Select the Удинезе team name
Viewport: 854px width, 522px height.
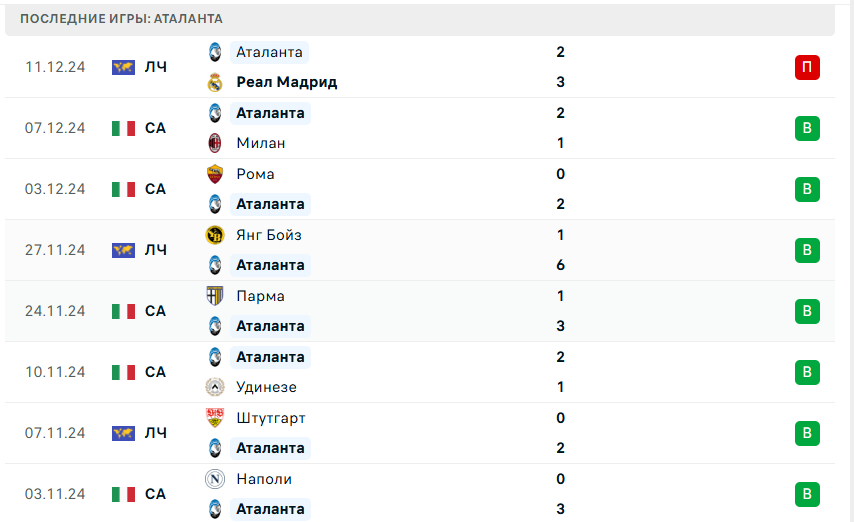click(x=266, y=387)
